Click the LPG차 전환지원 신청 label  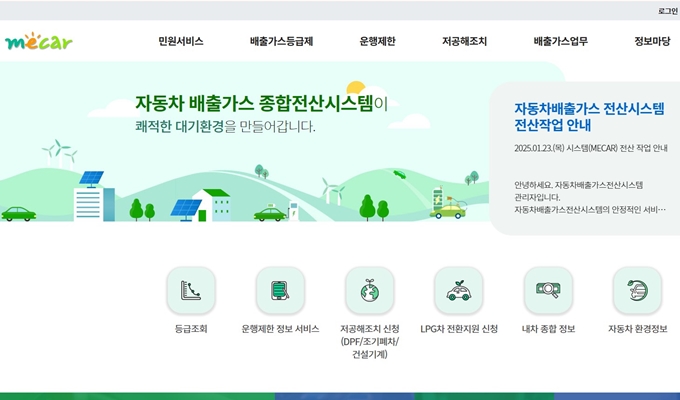[459, 329]
